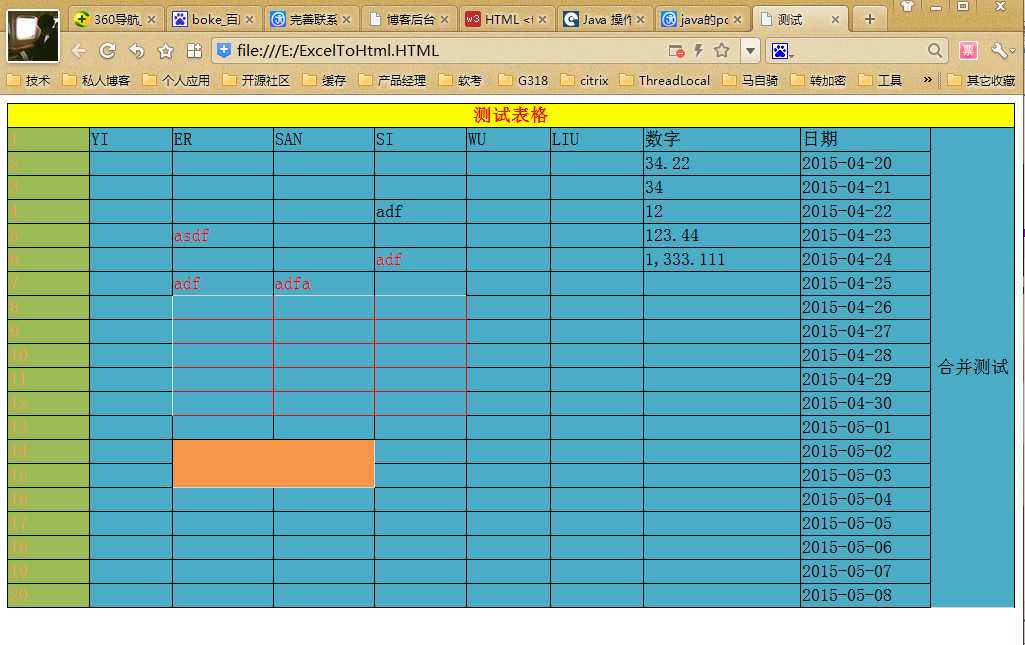Image resolution: width=1025 pixels, height=645 pixels.
Task: Switch to the 完善联系 tab
Action: point(311,20)
